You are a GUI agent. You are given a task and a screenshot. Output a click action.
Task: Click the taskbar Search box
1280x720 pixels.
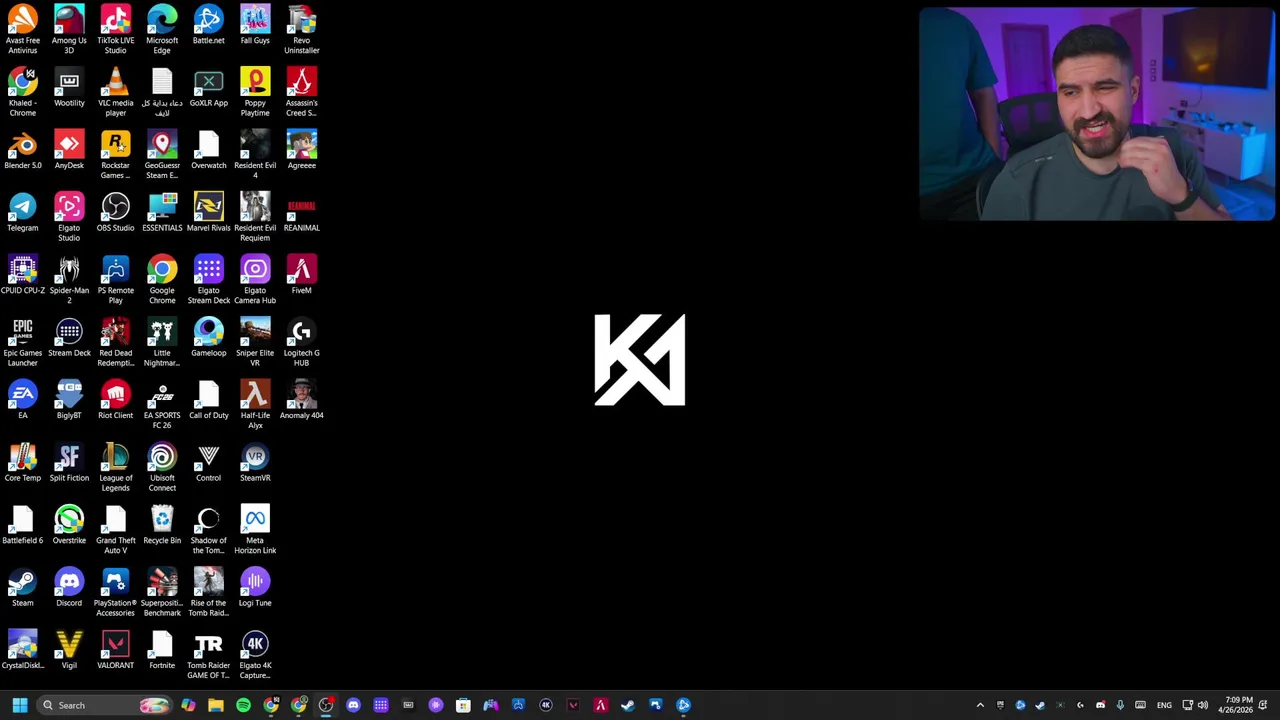103,705
